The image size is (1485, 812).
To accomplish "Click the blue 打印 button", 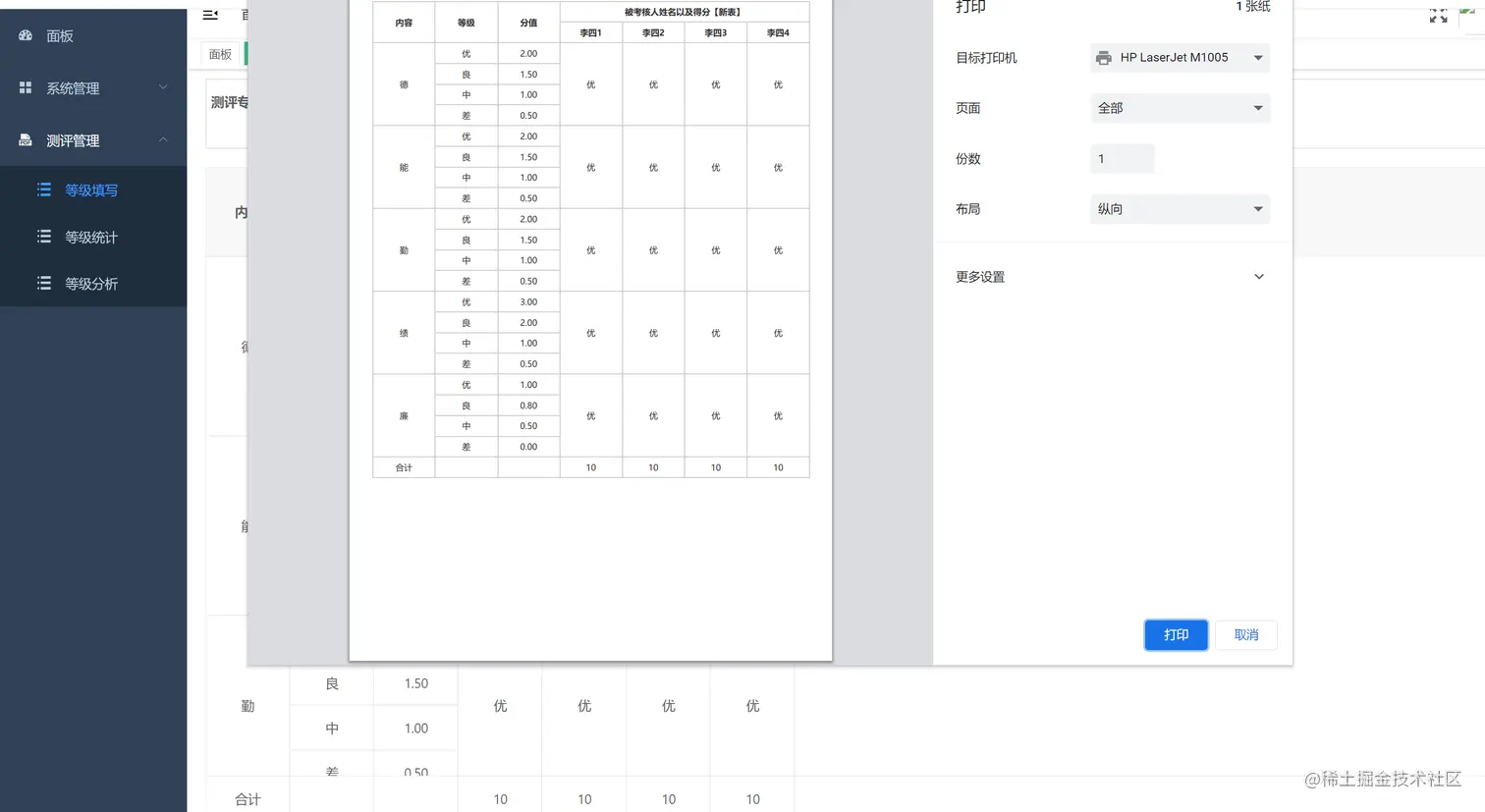I will coord(1176,634).
